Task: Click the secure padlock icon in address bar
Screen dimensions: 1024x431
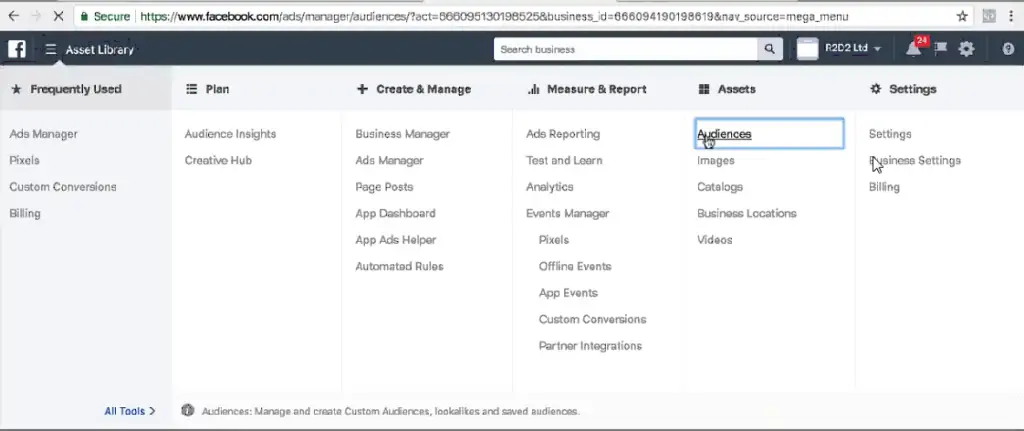Action: click(84, 16)
